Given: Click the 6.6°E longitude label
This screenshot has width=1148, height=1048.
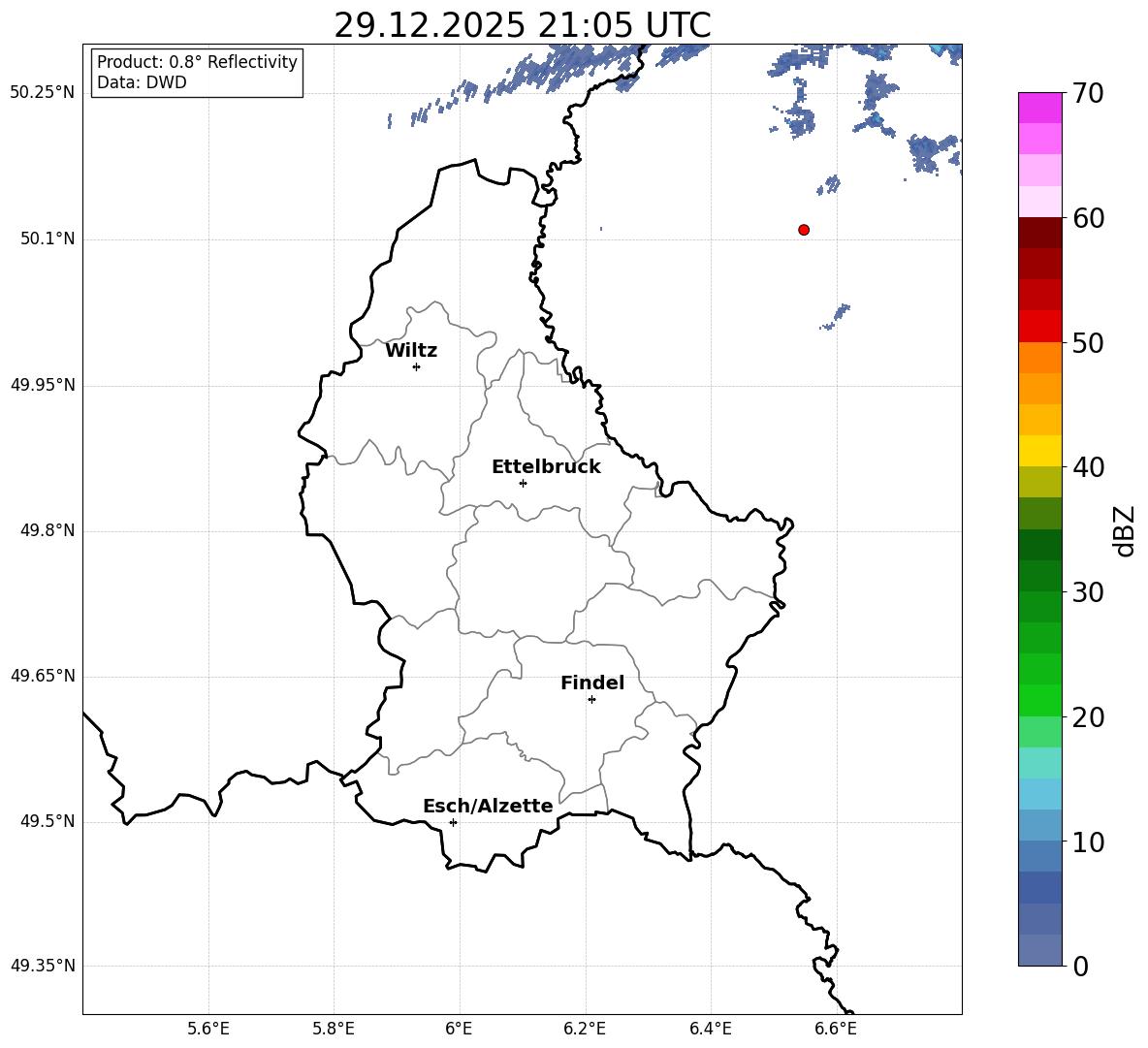Looking at the screenshot, I should click(x=836, y=1029).
